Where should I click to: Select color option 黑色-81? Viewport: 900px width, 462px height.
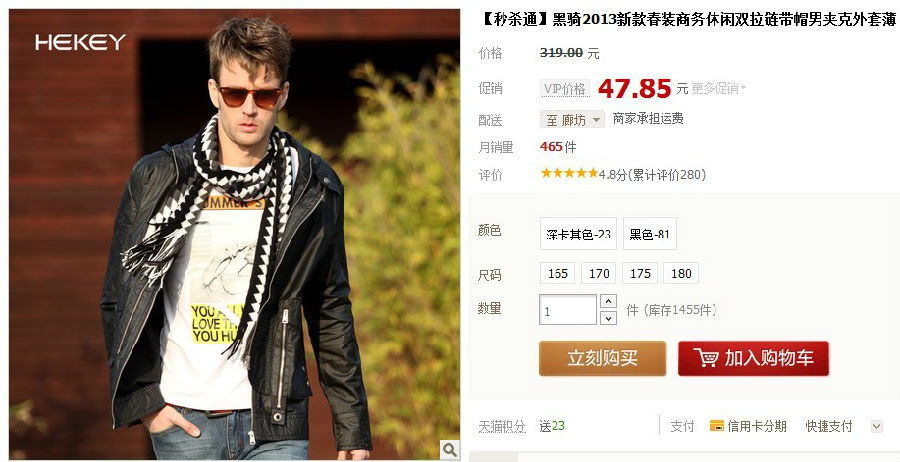click(650, 234)
